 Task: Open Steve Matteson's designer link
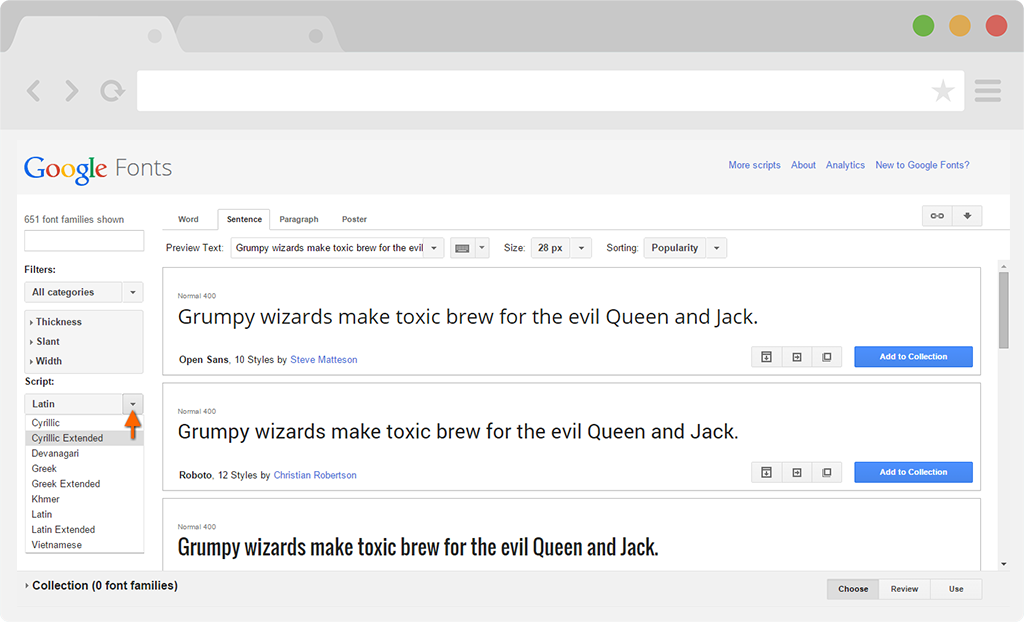[x=324, y=360]
